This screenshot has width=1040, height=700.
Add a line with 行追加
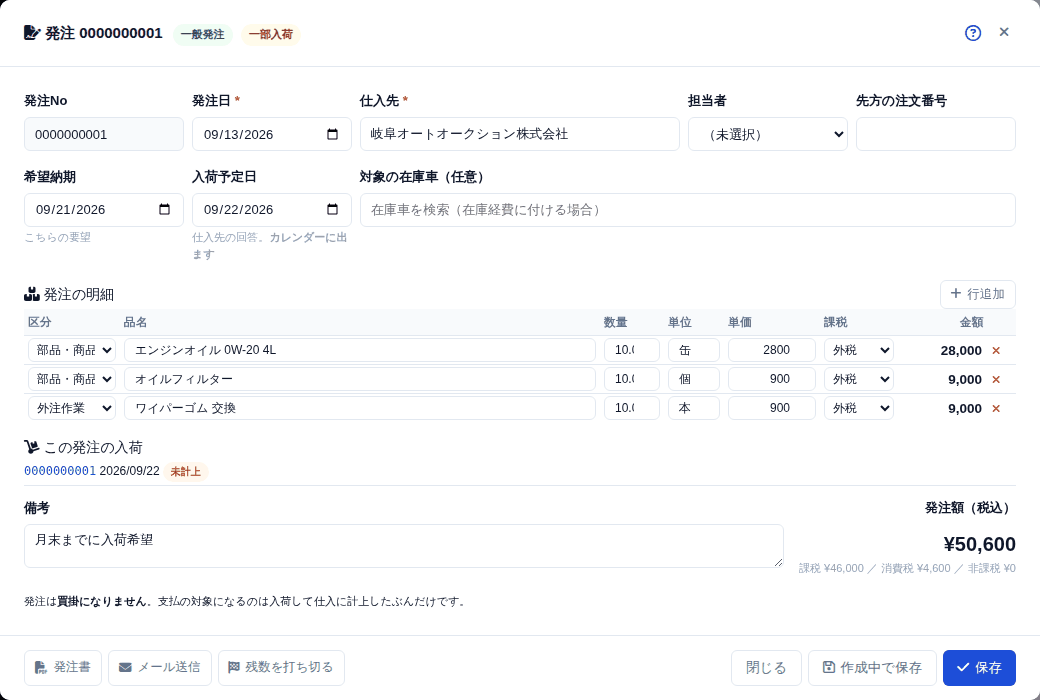coord(977,294)
